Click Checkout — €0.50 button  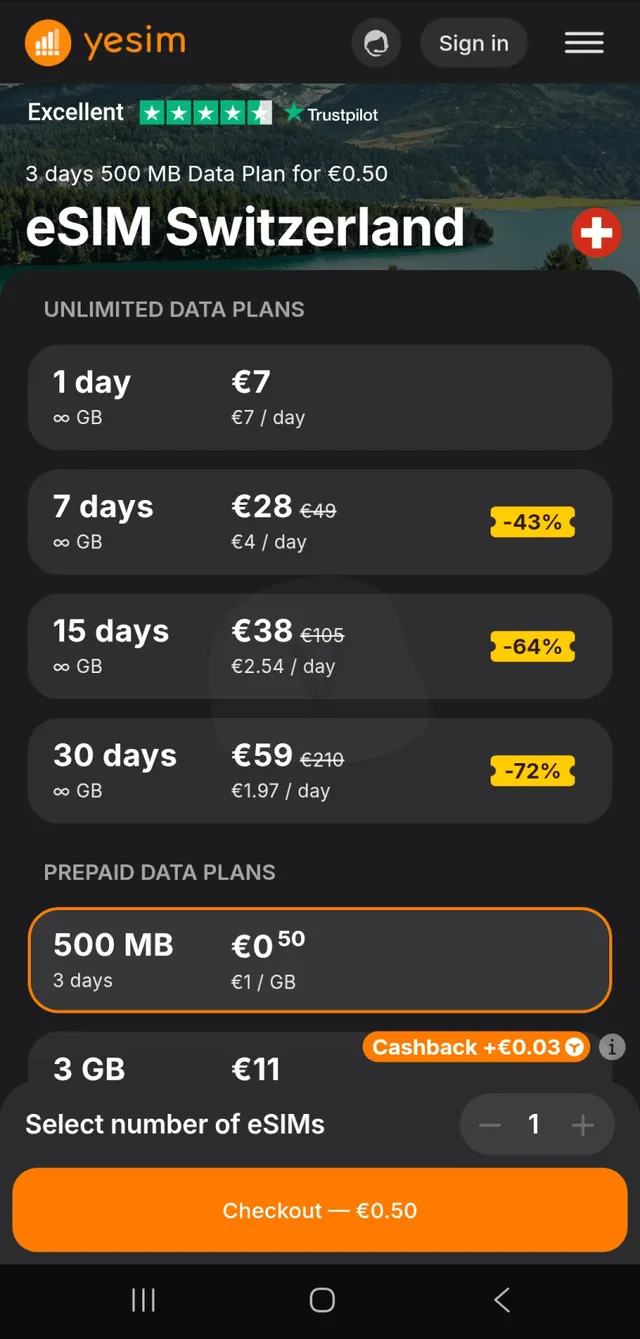320,1210
